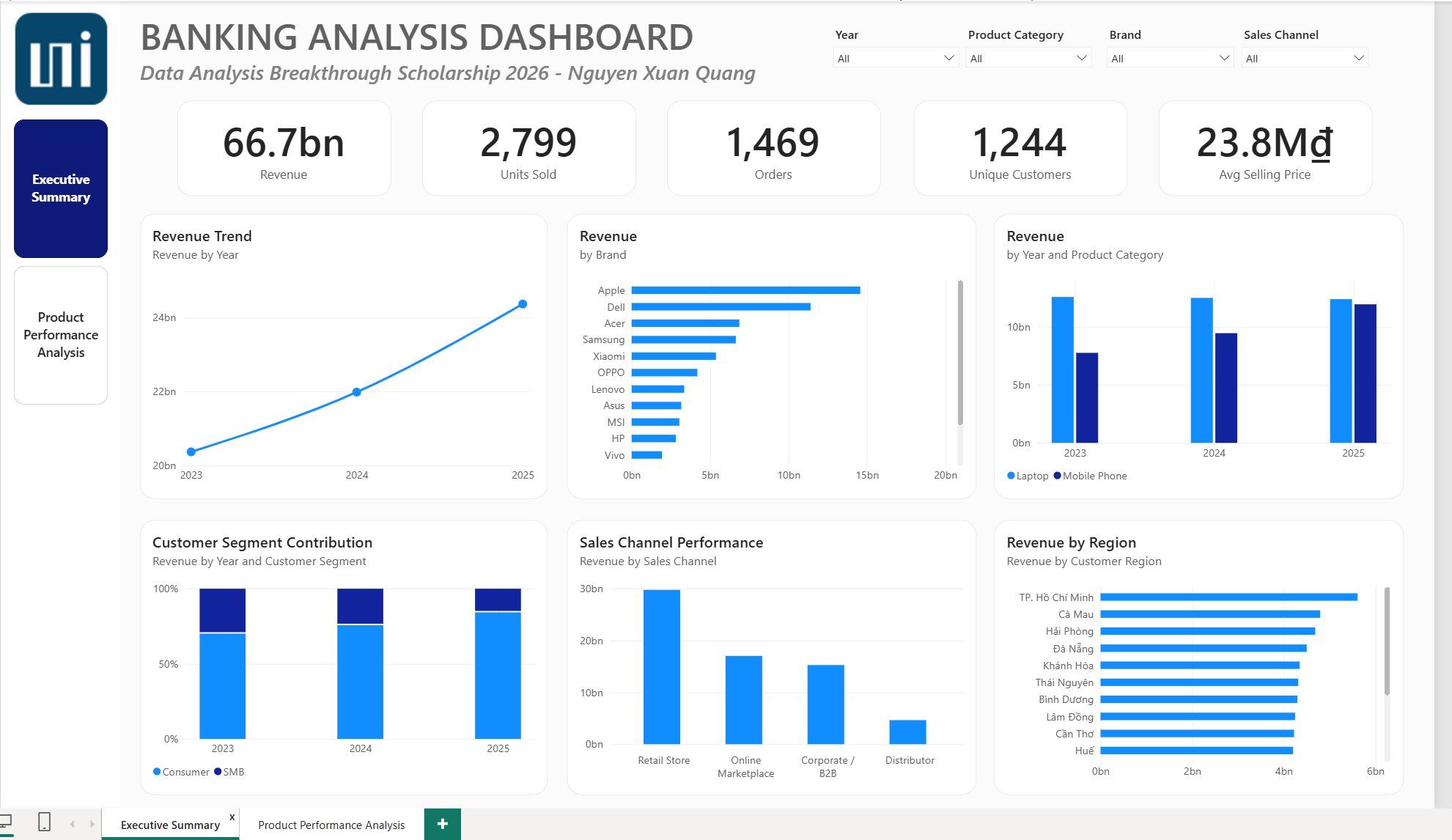Select the Samsung bar in Revenue by Brand

684,339
